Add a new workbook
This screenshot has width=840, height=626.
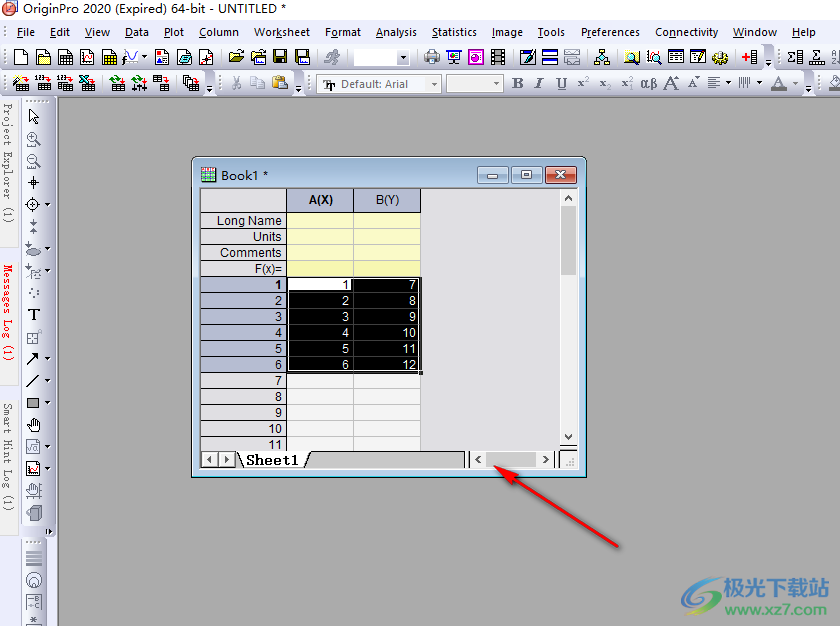point(65,57)
